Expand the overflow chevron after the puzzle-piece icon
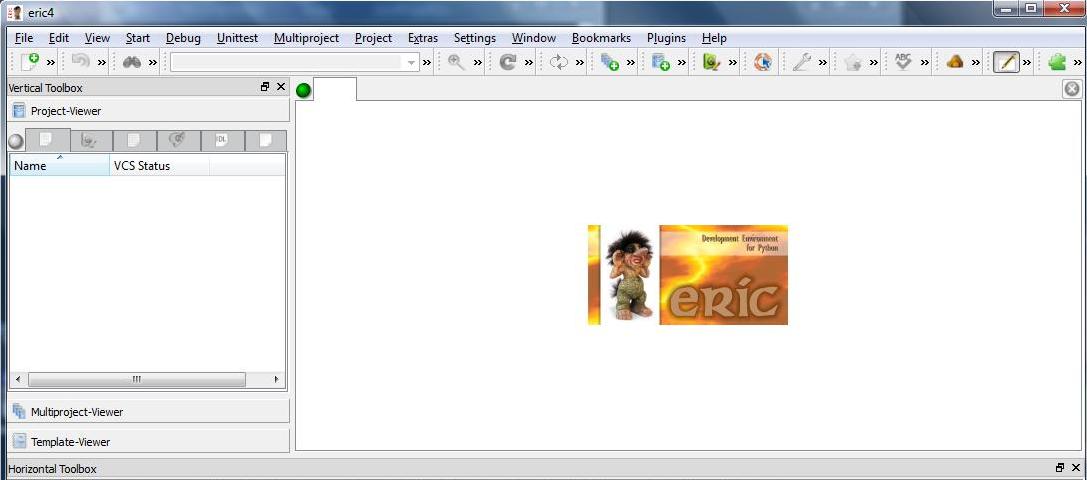The height and width of the screenshot is (480, 1087). pyautogui.click(x=1078, y=62)
